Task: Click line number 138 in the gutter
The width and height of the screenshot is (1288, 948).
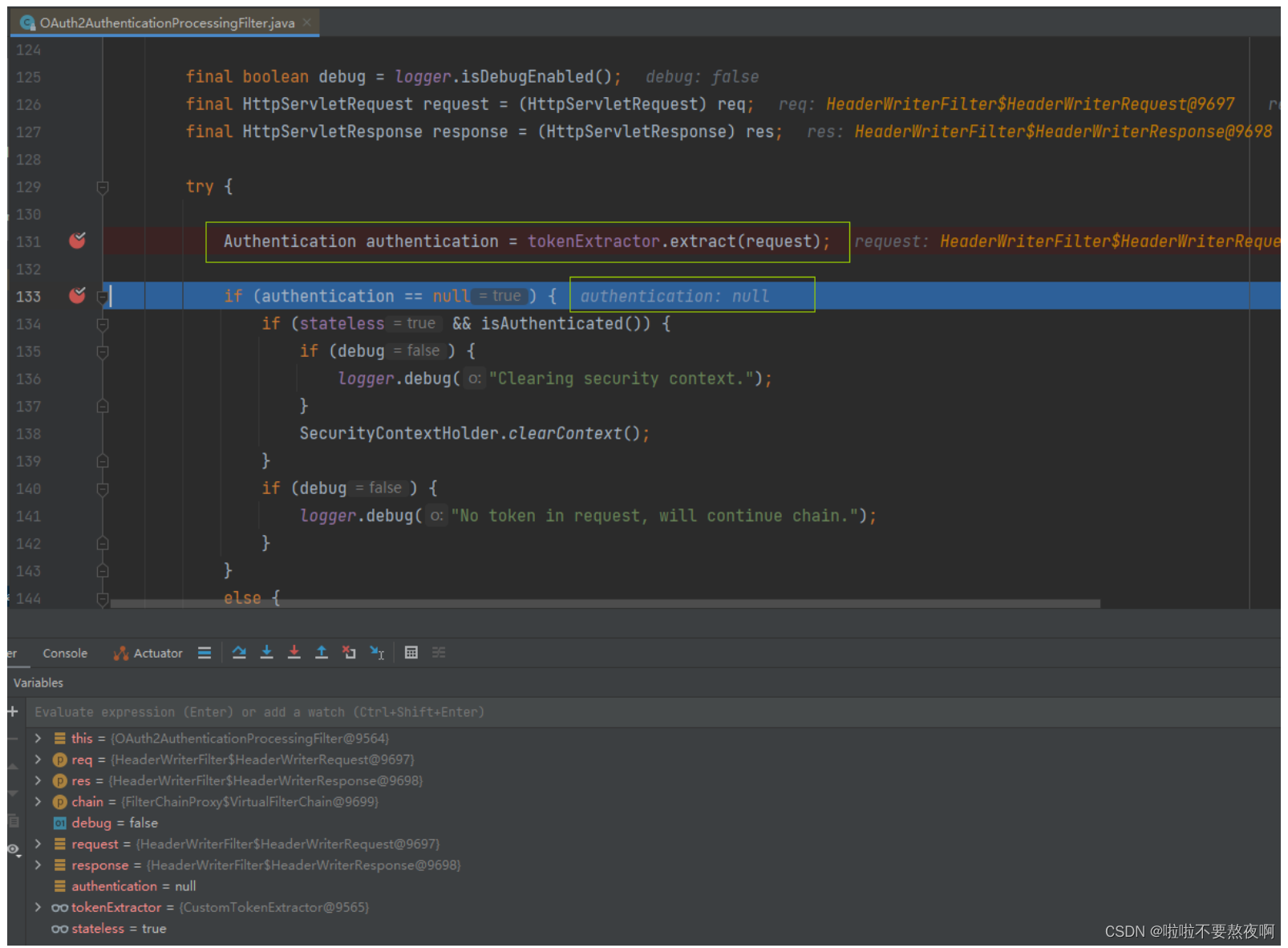Action: click(x=28, y=434)
